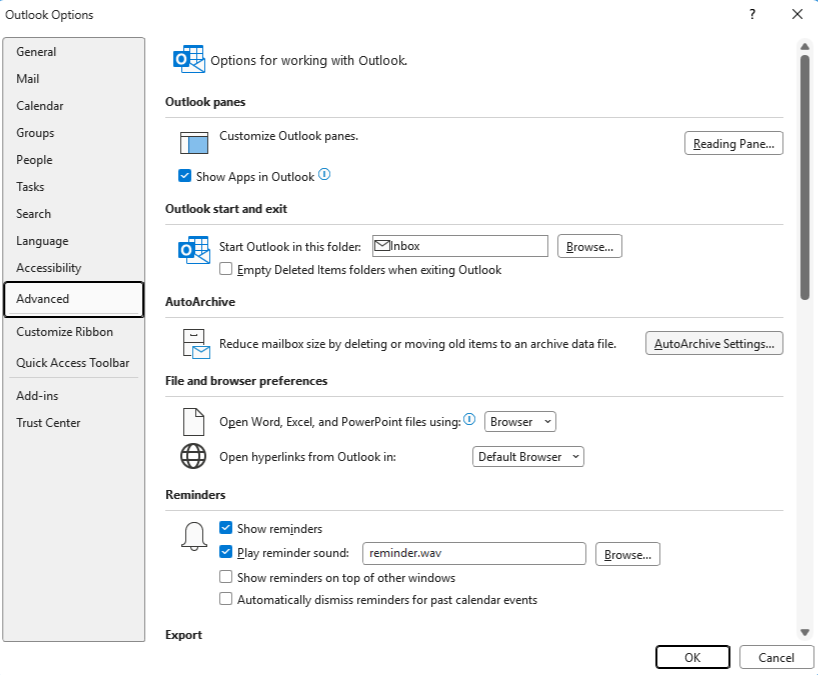
Task: Open the Browser dropdown for Office files
Action: [x=520, y=422]
